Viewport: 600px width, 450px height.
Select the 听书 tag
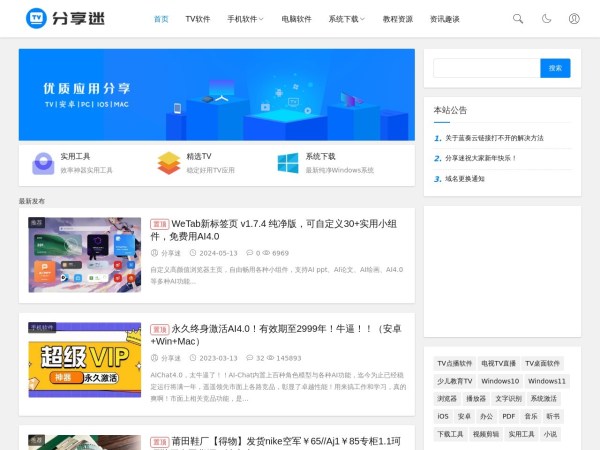(x=553, y=416)
